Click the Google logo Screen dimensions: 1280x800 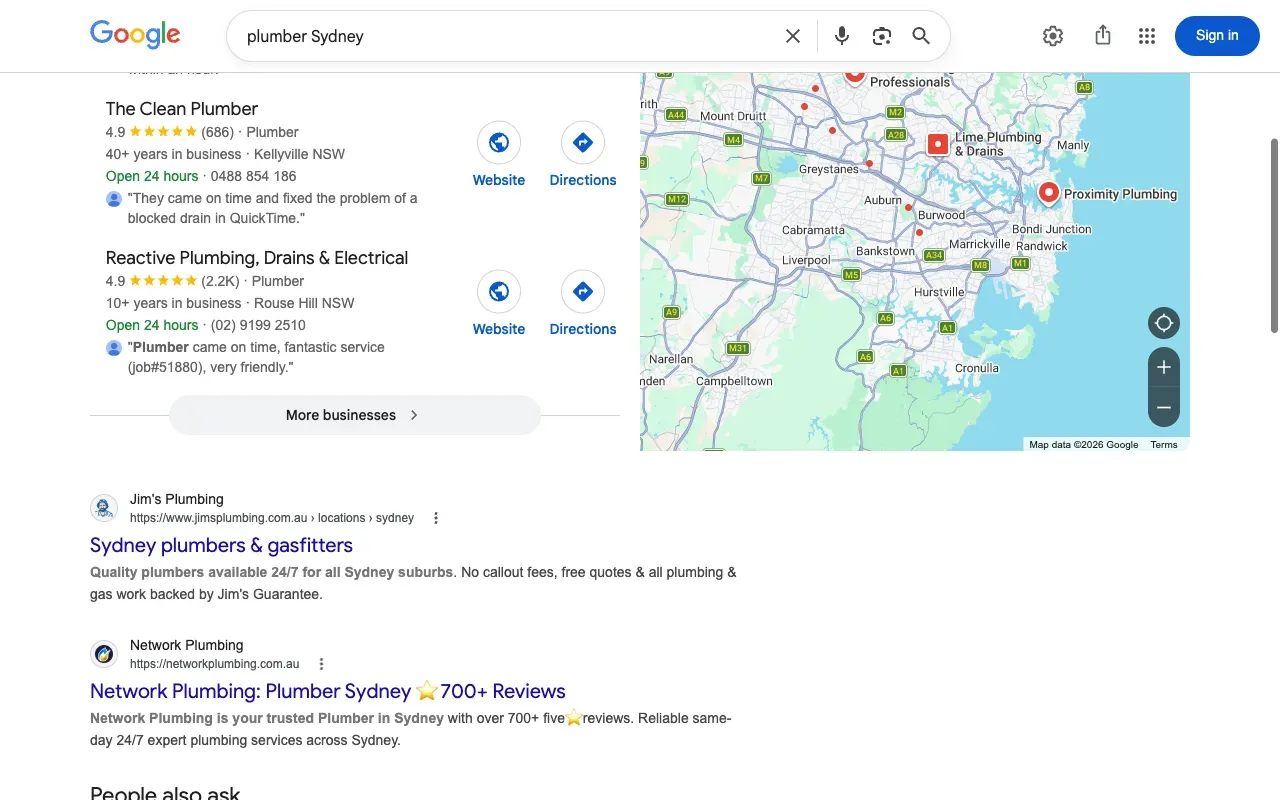135,34
